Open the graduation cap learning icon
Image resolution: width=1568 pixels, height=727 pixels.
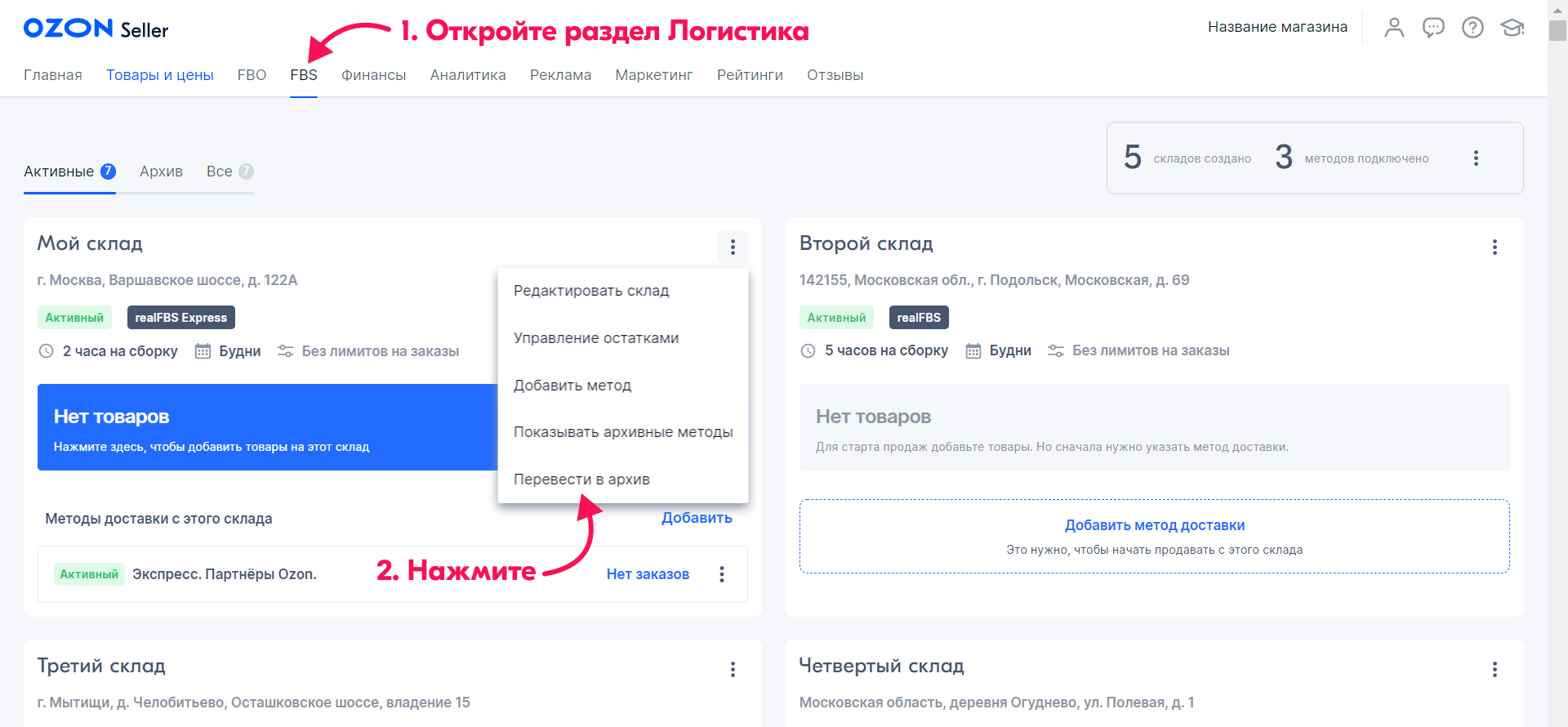coord(1512,28)
